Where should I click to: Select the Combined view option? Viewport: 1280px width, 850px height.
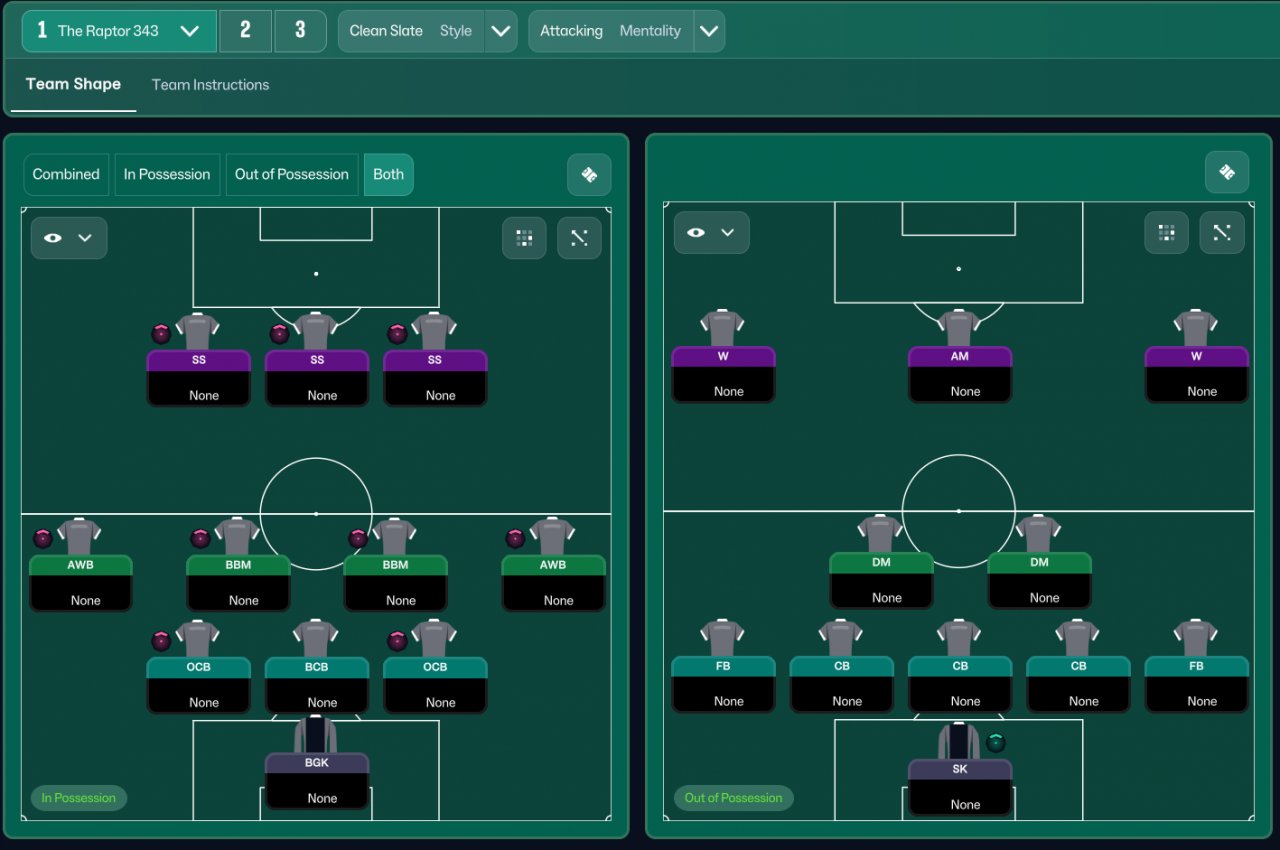66,174
